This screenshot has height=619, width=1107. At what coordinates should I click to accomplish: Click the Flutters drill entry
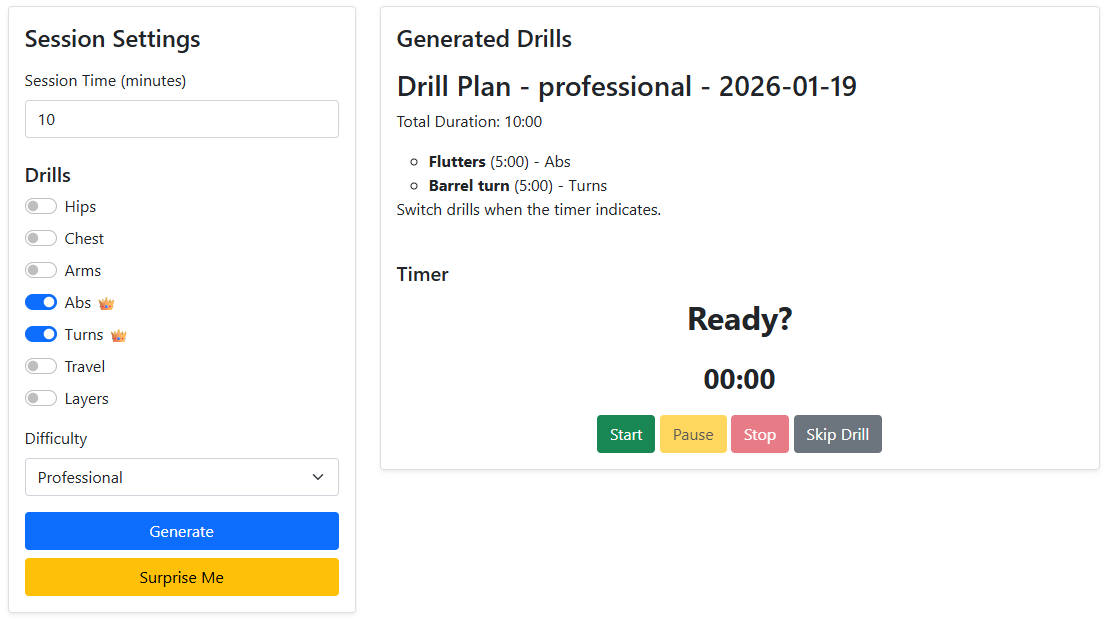click(457, 162)
